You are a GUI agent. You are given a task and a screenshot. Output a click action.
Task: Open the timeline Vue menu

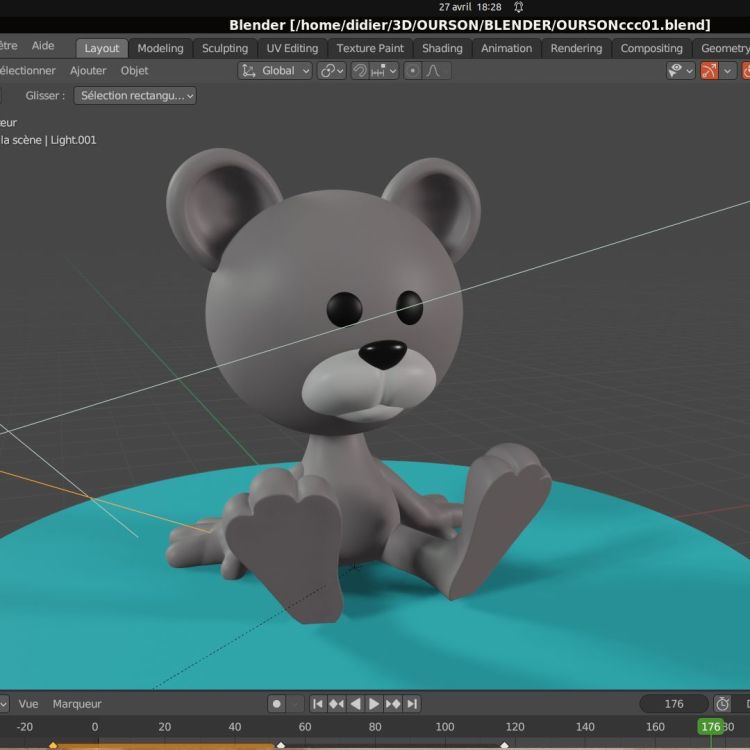[x=28, y=704]
